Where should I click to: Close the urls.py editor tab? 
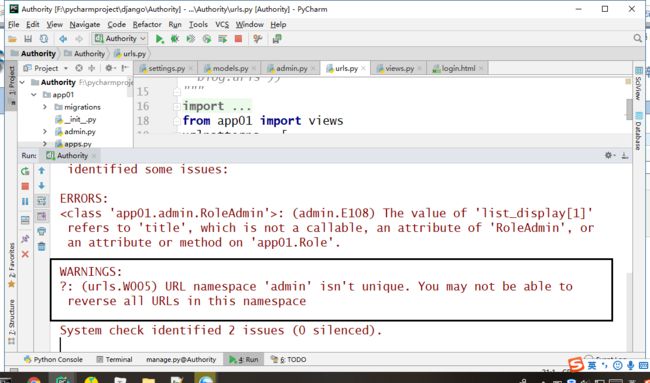coord(364,68)
